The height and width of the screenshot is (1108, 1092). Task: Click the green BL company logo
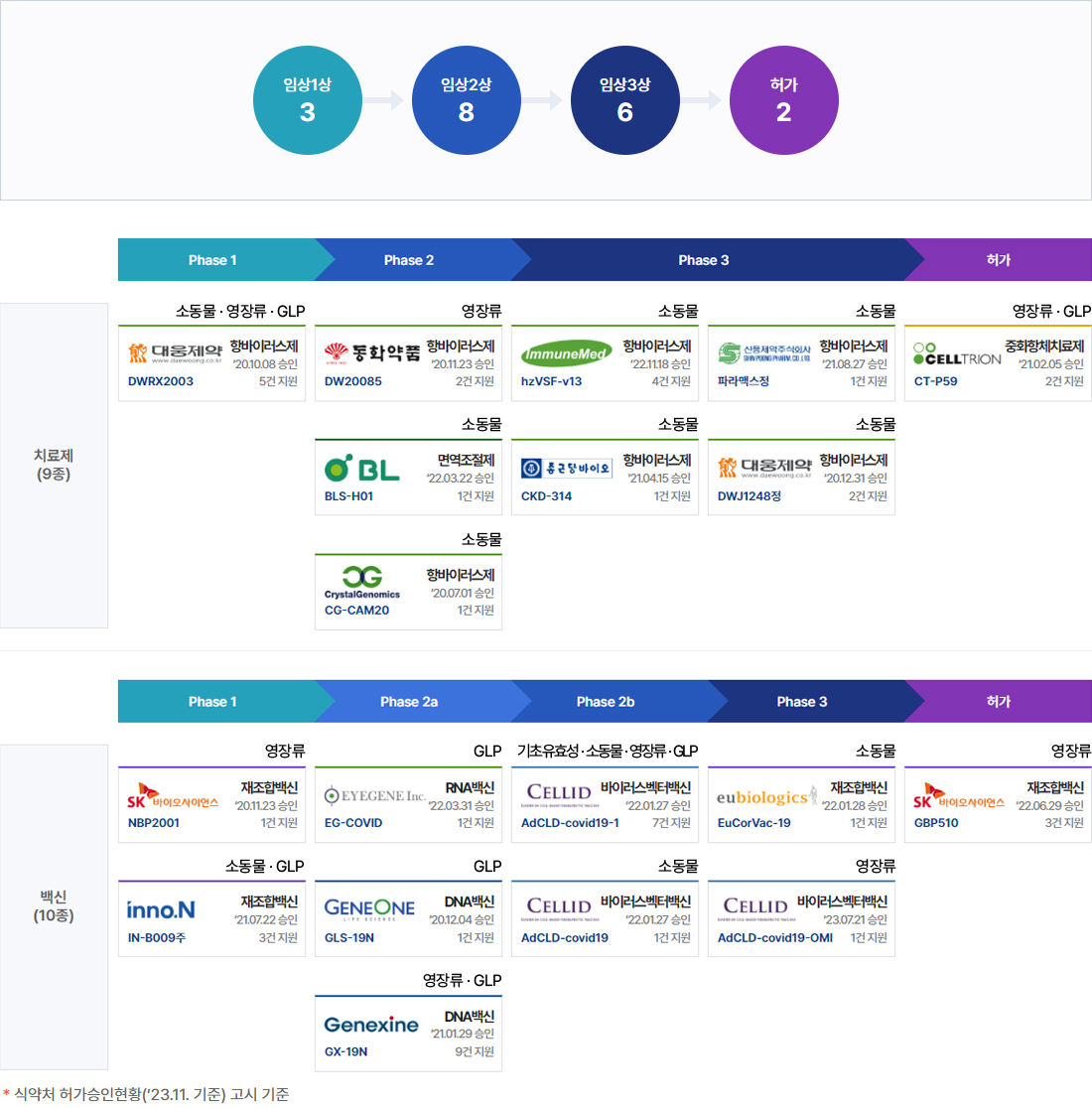[x=362, y=468]
